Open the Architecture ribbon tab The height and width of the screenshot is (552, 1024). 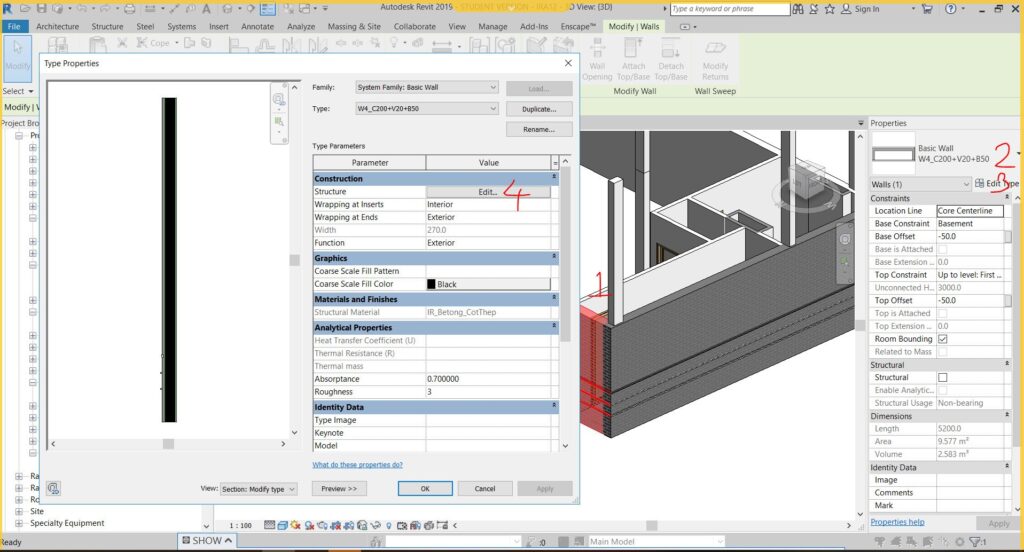point(57,26)
